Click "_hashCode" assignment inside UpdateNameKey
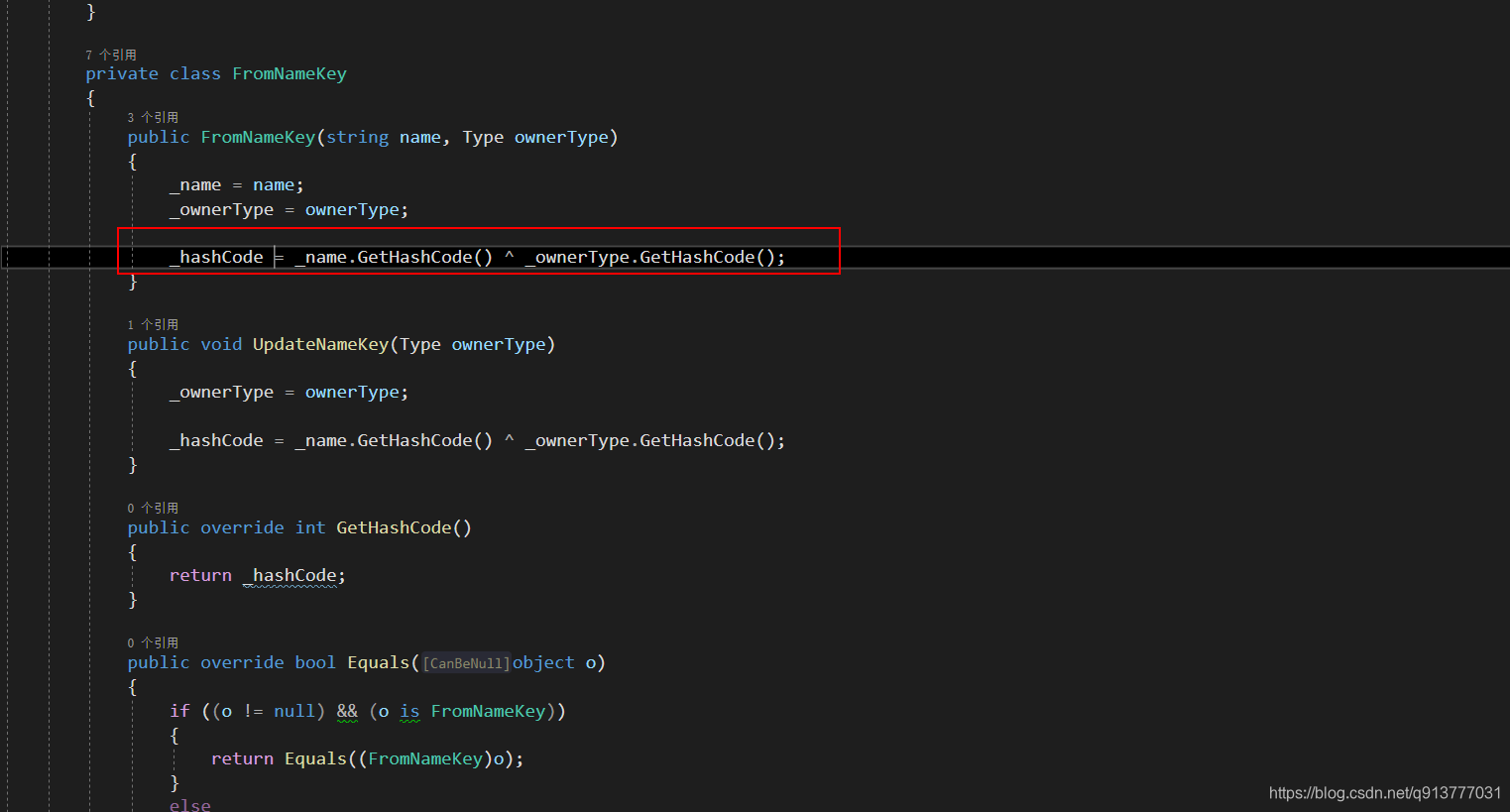 point(216,440)
